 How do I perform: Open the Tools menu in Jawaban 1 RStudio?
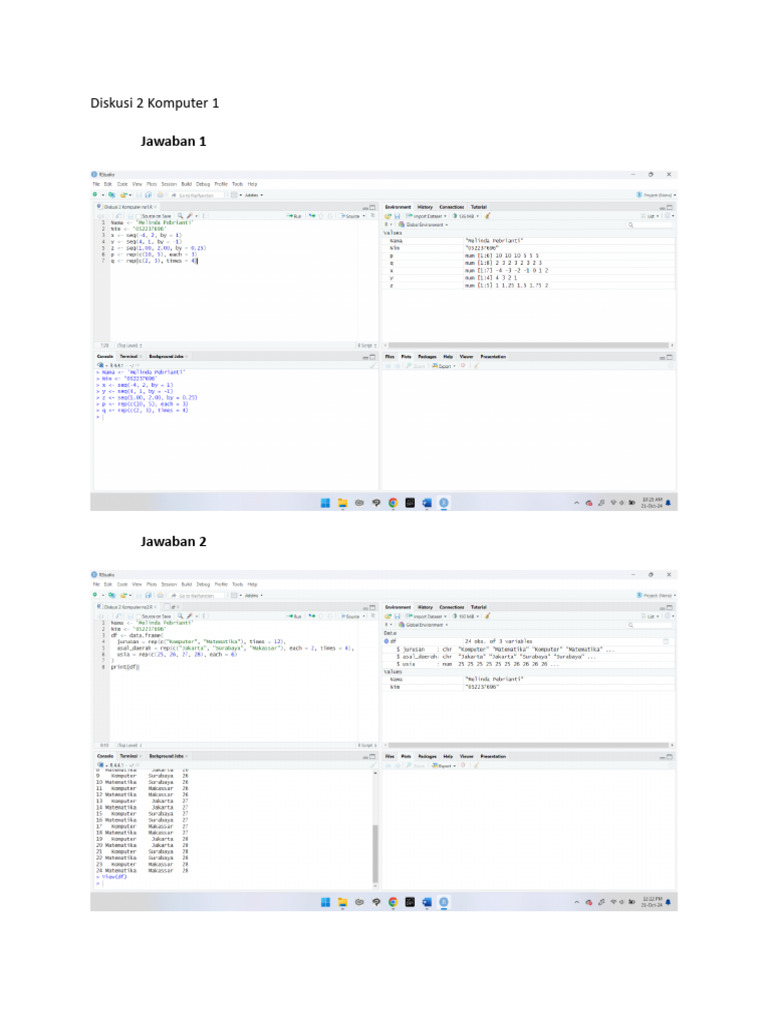click(x=237, y=184)
